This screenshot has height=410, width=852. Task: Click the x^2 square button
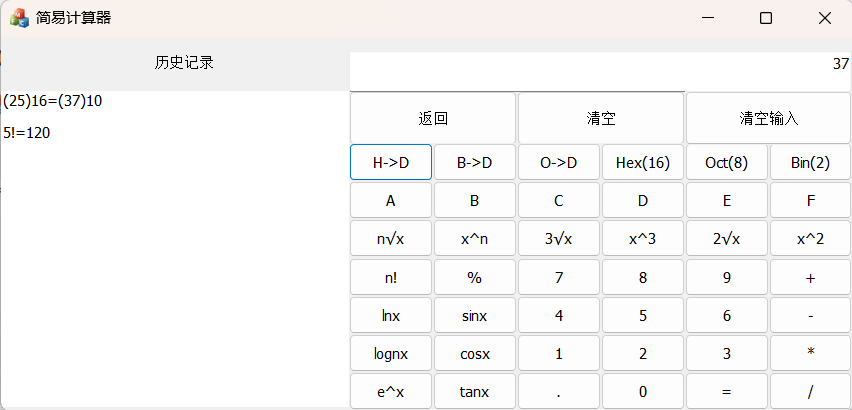tap(810, 239)
